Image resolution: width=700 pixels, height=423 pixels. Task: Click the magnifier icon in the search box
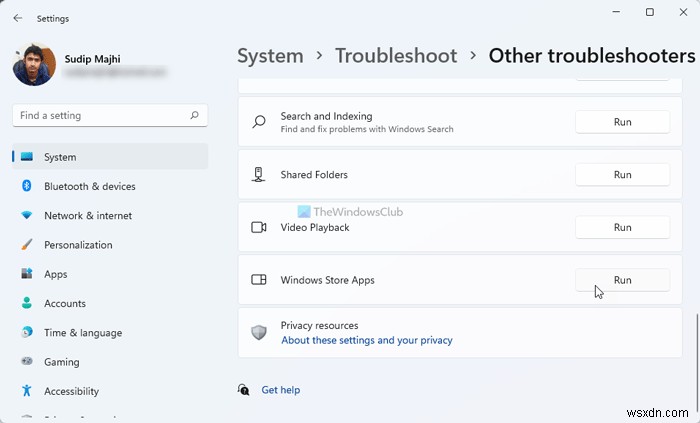(194, 116)
